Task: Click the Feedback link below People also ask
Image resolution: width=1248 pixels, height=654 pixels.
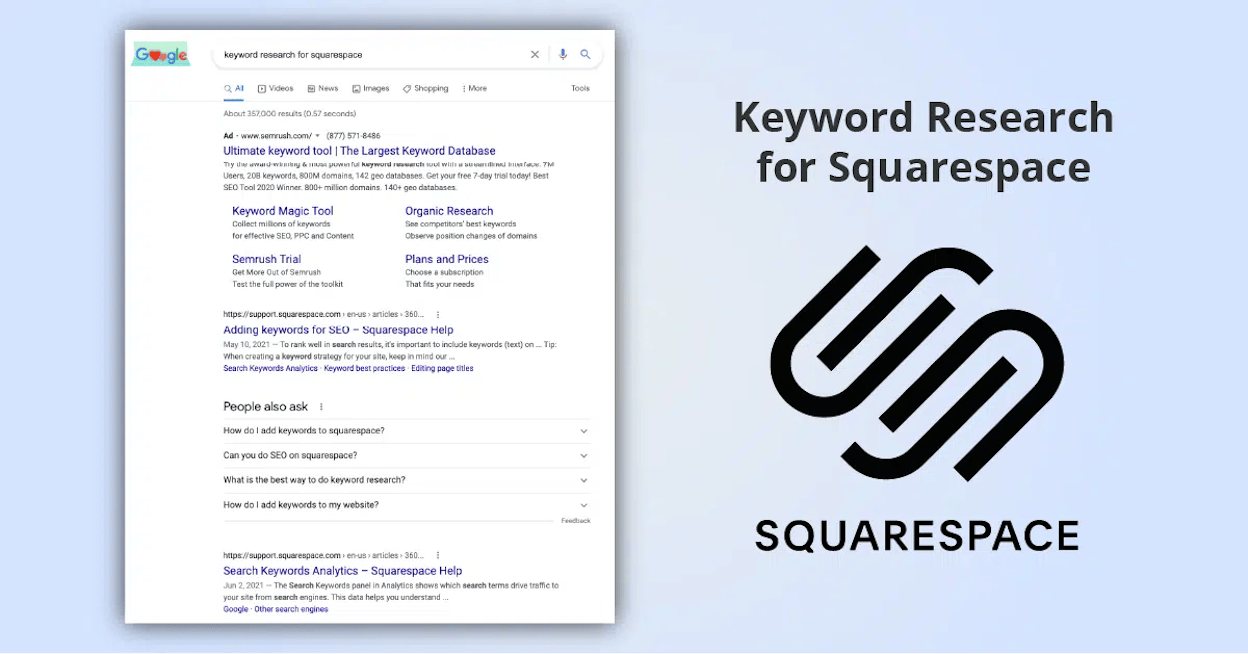Action: pos(576,521)
